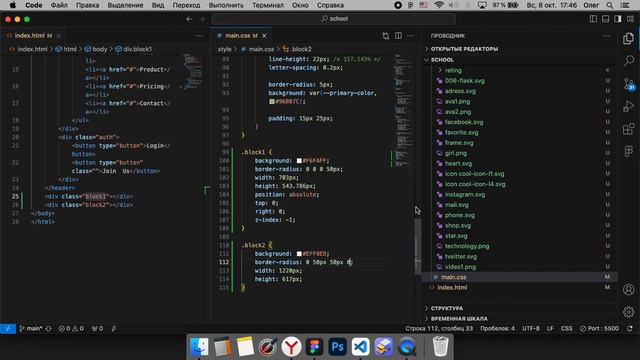Open the Run and Debug view
The image size is (640, 360).
(629, 106)
